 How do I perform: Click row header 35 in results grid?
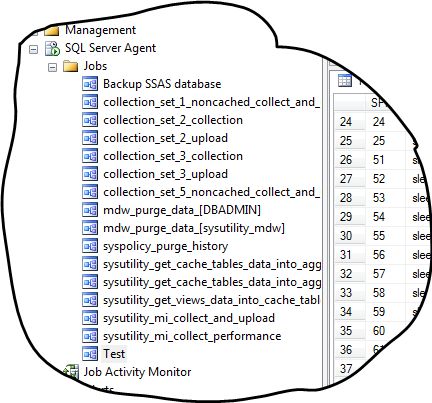349,331
